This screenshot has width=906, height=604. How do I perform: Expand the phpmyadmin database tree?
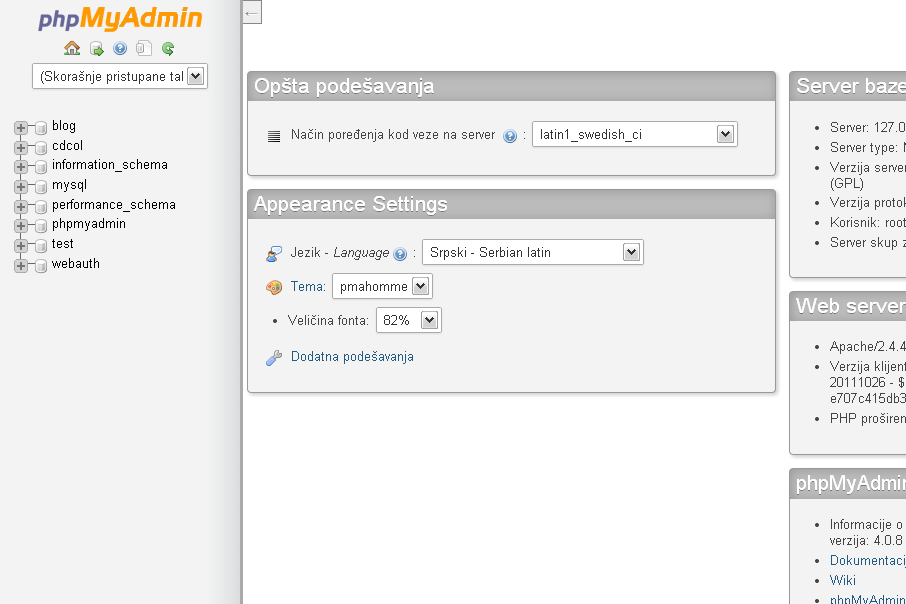click(x=21, y=225)
